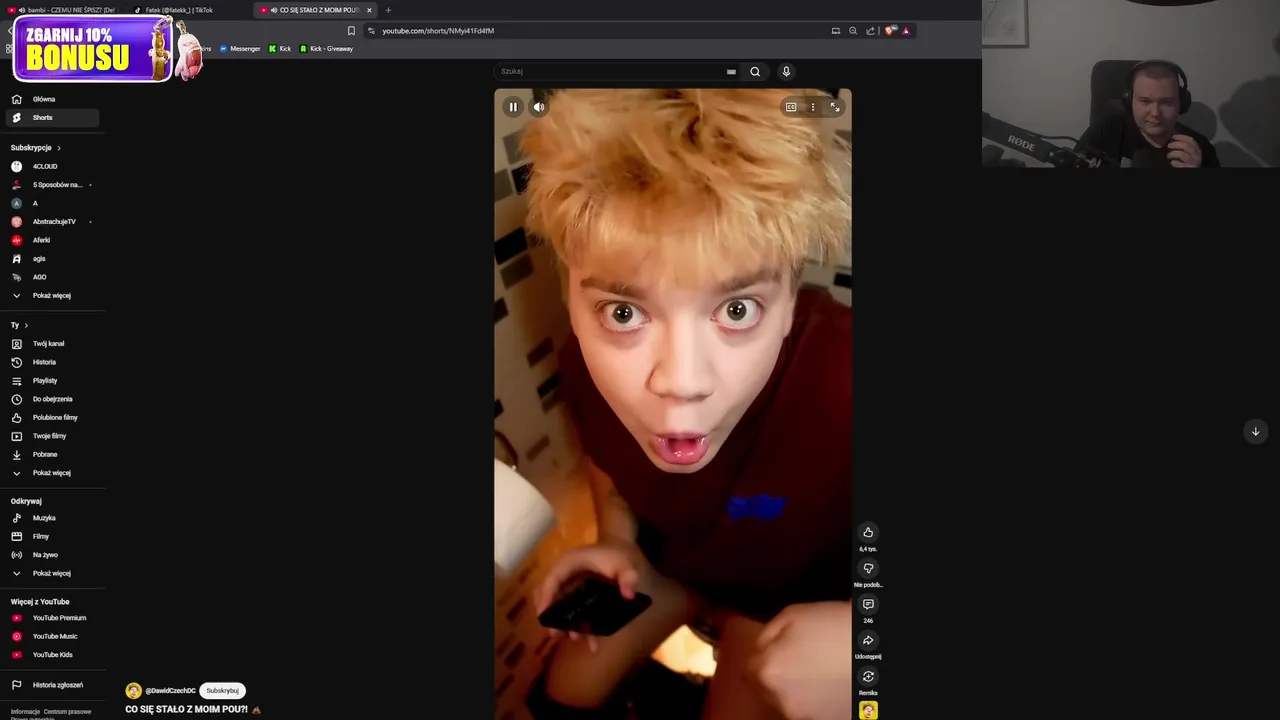Expand subscriptions with Pokaż więcej

52,295
